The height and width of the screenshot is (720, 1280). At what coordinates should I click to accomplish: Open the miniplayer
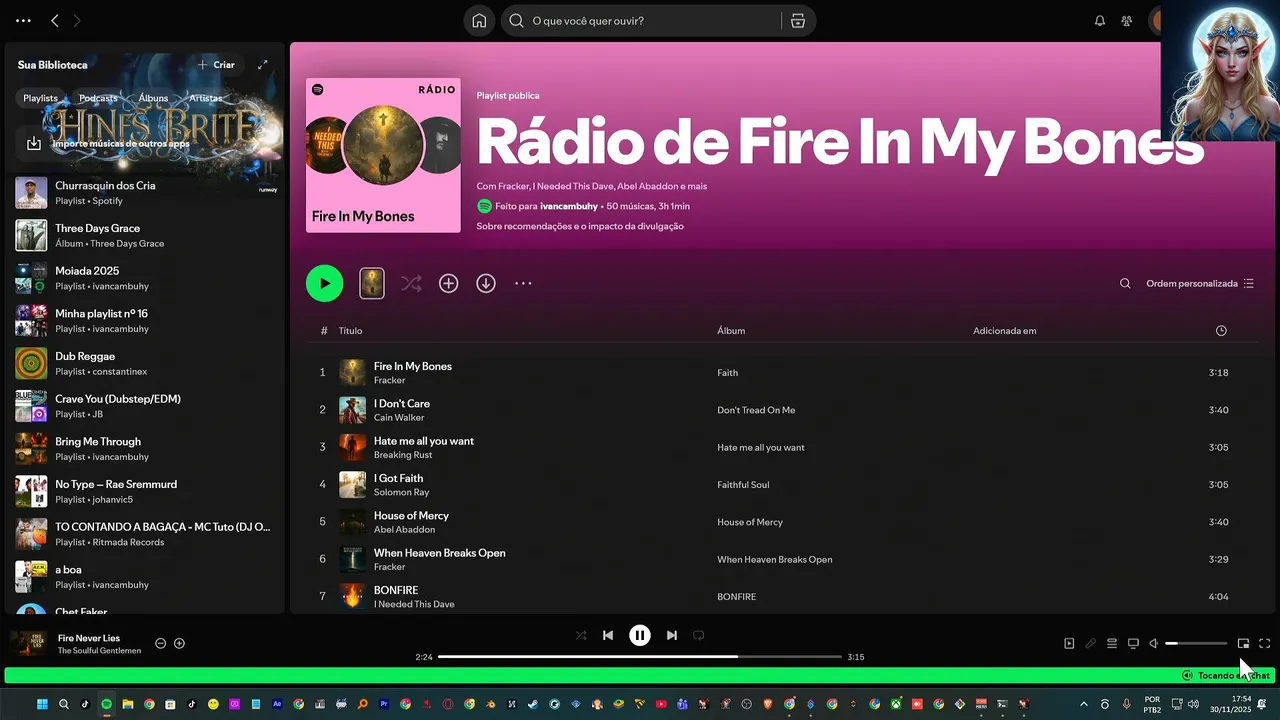(x=1243, y=644)
